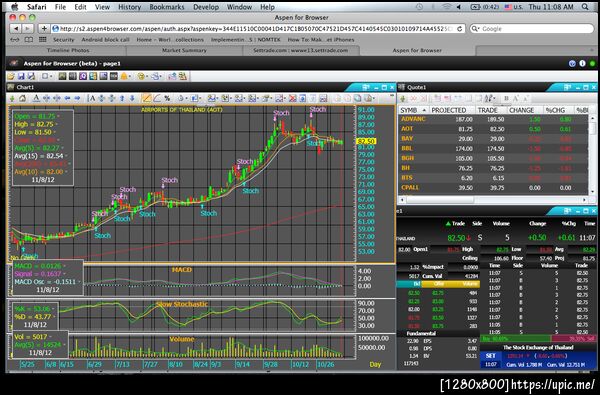Viewport: 600px width, 395px height.
Task: Sort by the SYMB column header arrow
Action: 424,110
